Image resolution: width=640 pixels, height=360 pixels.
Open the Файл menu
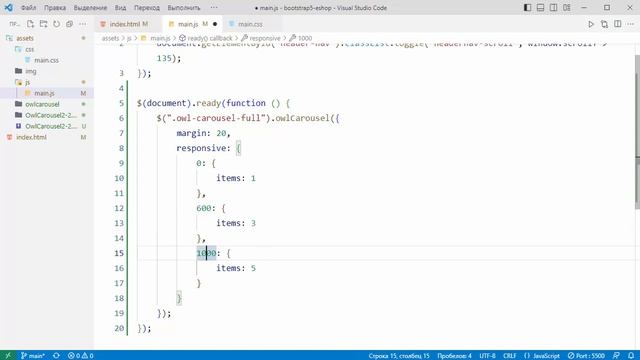point(28,8)
